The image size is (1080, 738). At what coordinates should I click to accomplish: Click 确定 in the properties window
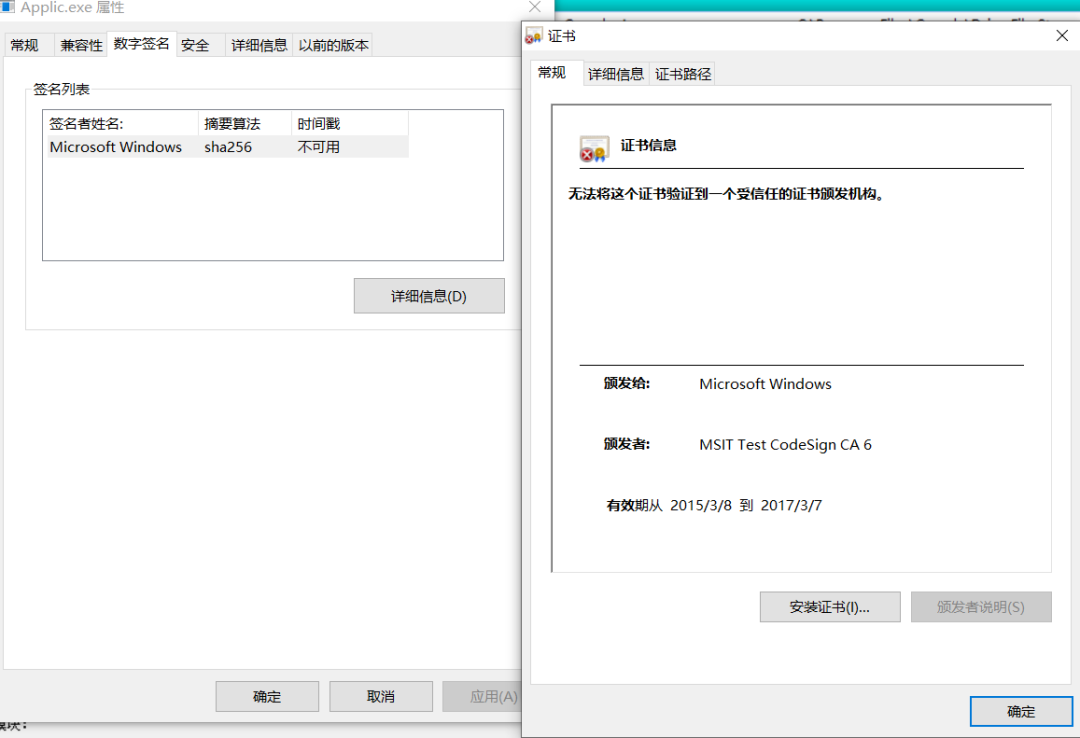click(x=267, y=697)
